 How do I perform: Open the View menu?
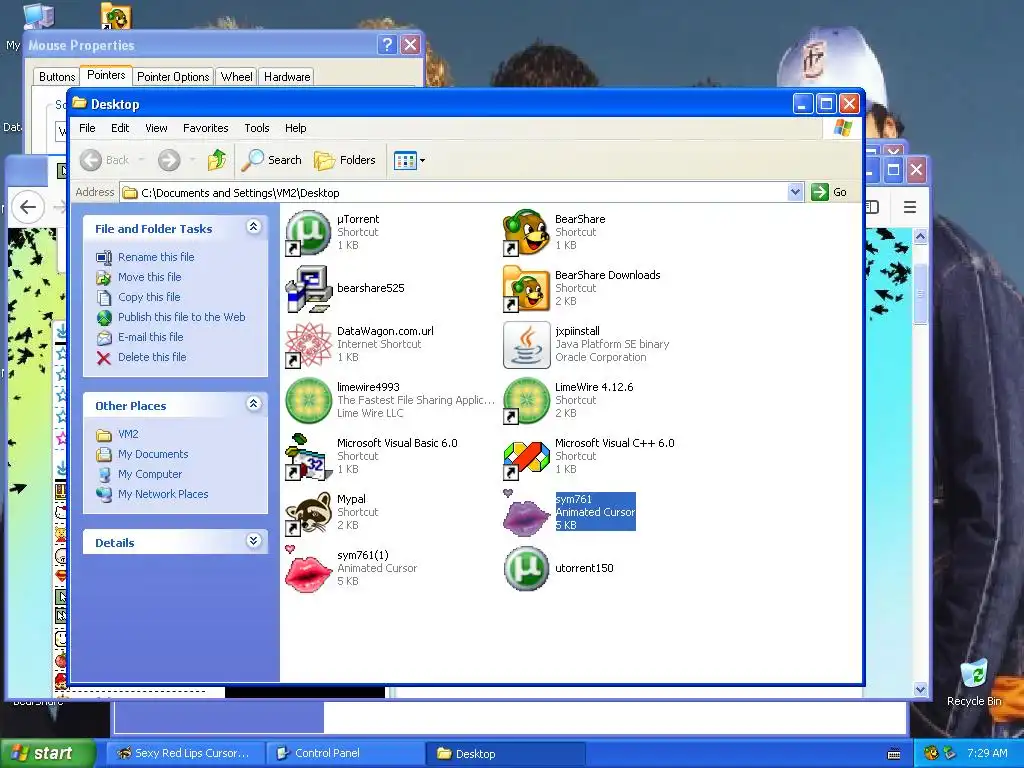pyautogui.click(x=156, y=128)
